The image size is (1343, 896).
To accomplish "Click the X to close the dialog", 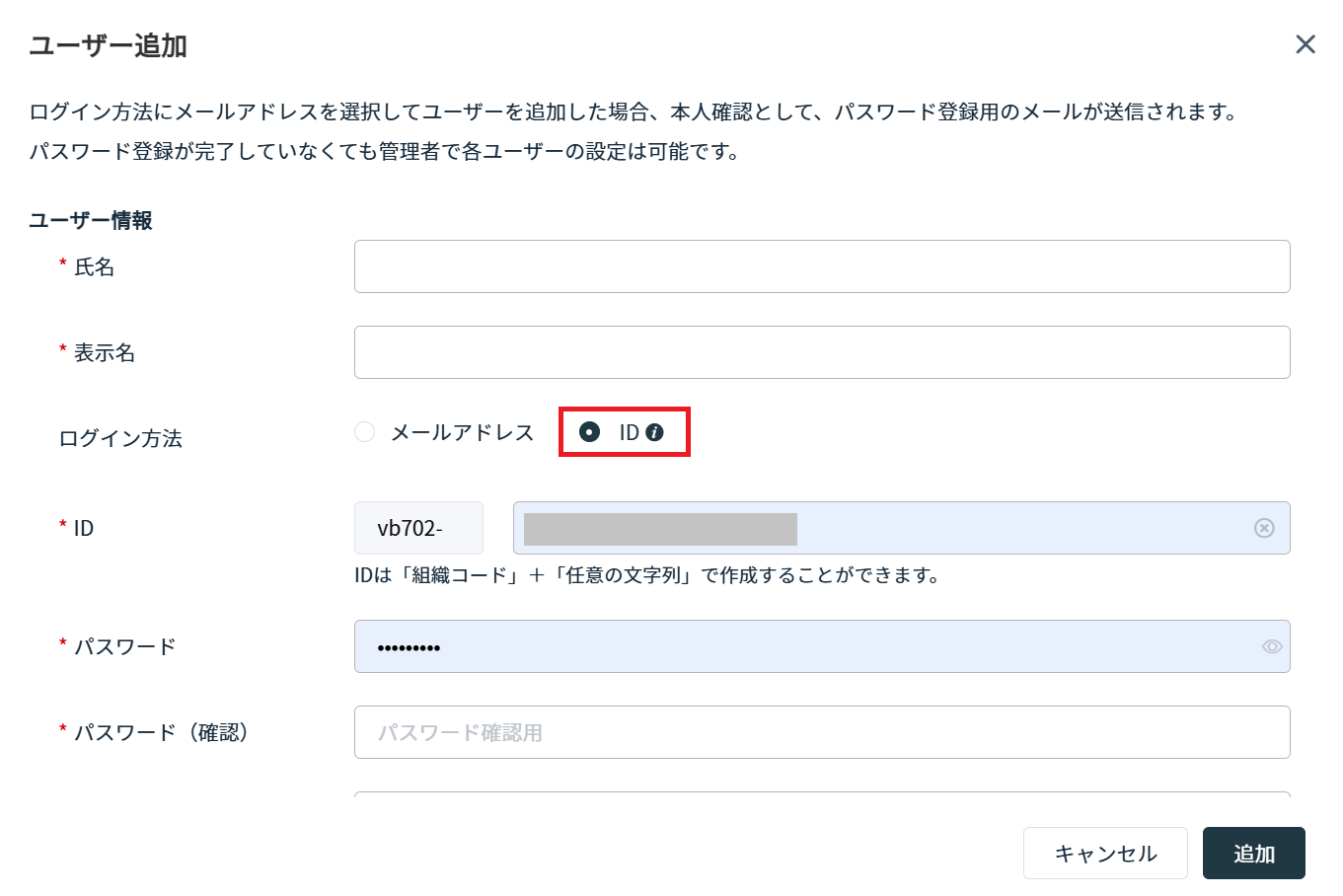I will tap(1306, 43).
